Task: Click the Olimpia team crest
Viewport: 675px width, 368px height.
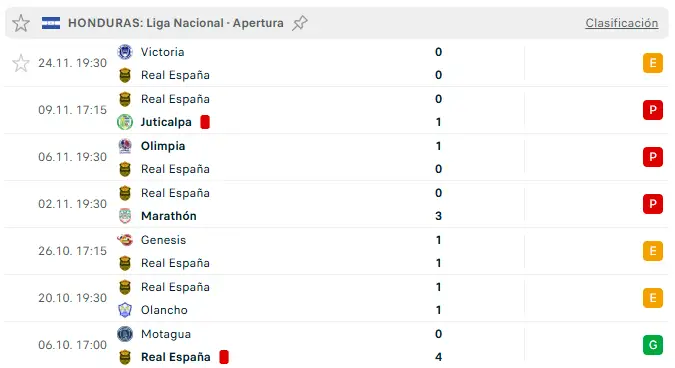Action: (x=125, y=146)
